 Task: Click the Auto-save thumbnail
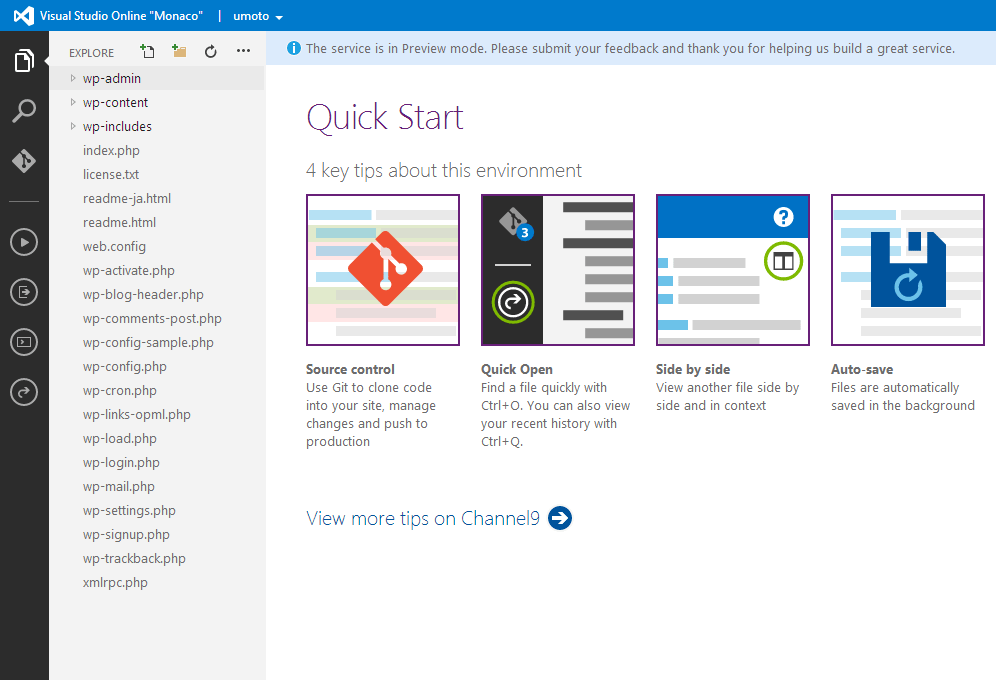[908, 270]
